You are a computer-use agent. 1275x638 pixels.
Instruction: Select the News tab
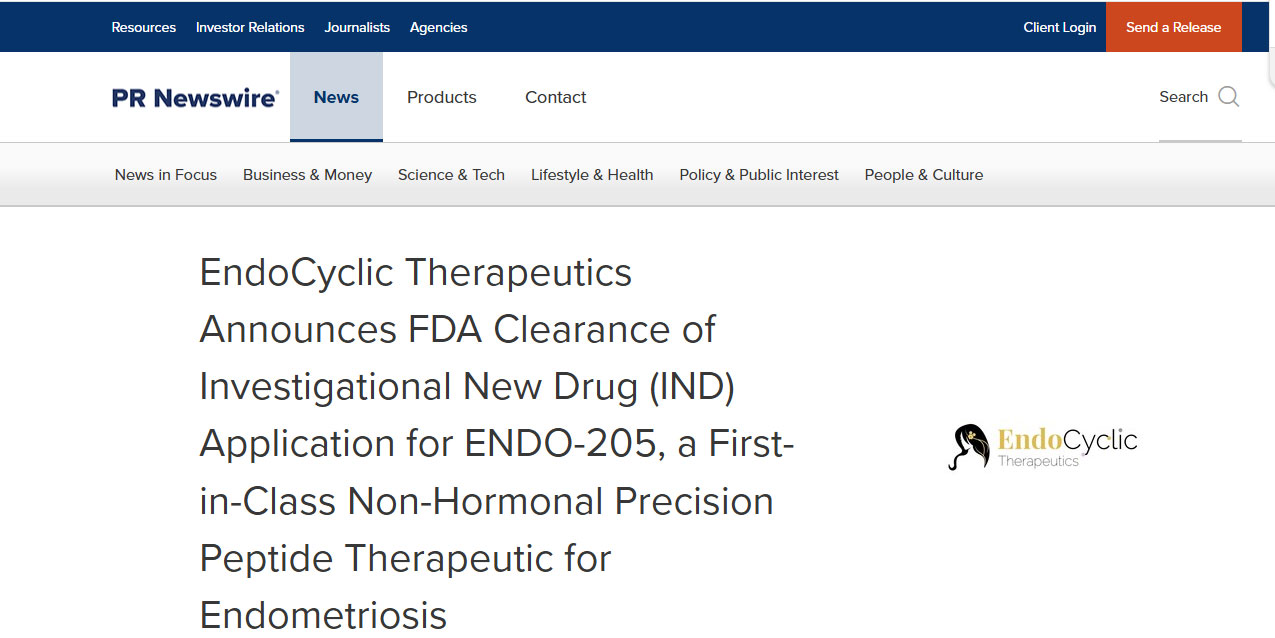click(x=336, y=97)
